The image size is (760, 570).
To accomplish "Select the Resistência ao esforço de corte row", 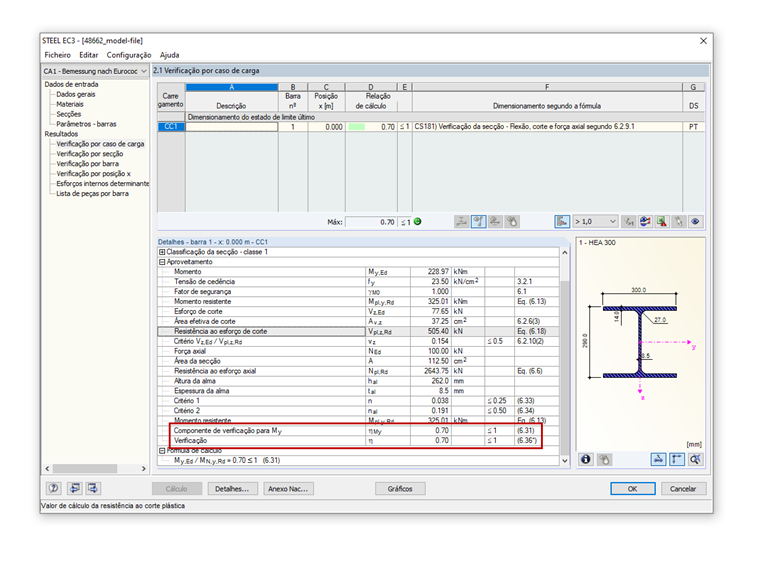I will tap(358, 332).
